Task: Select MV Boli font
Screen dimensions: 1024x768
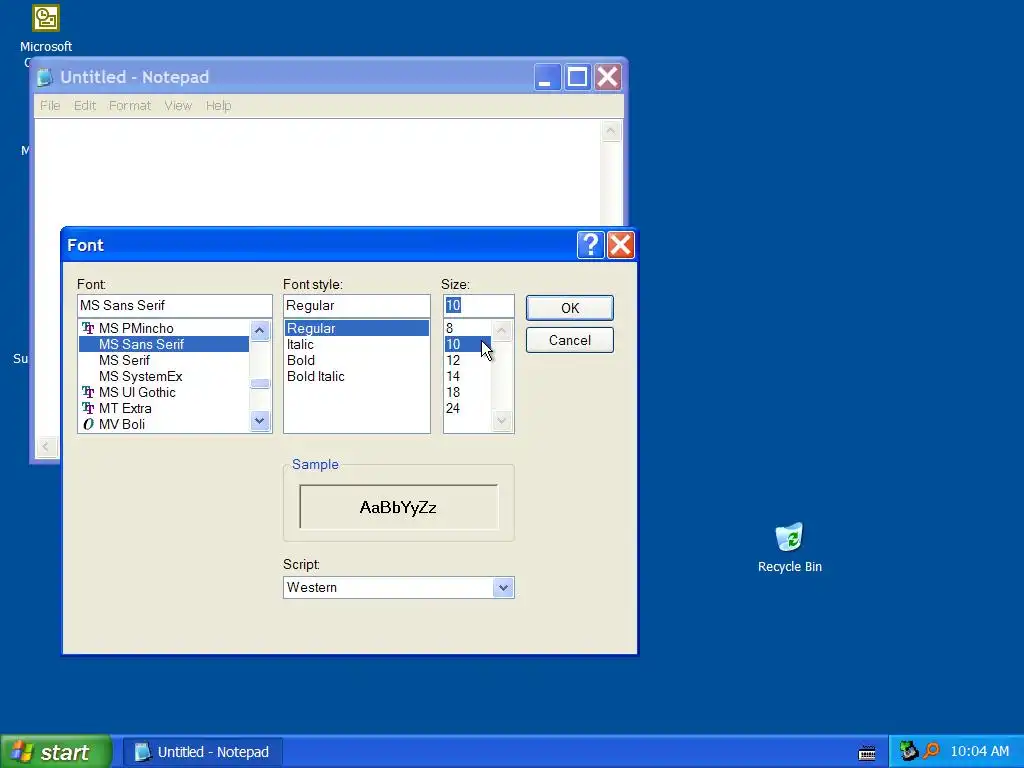Action: coord(163,424)
